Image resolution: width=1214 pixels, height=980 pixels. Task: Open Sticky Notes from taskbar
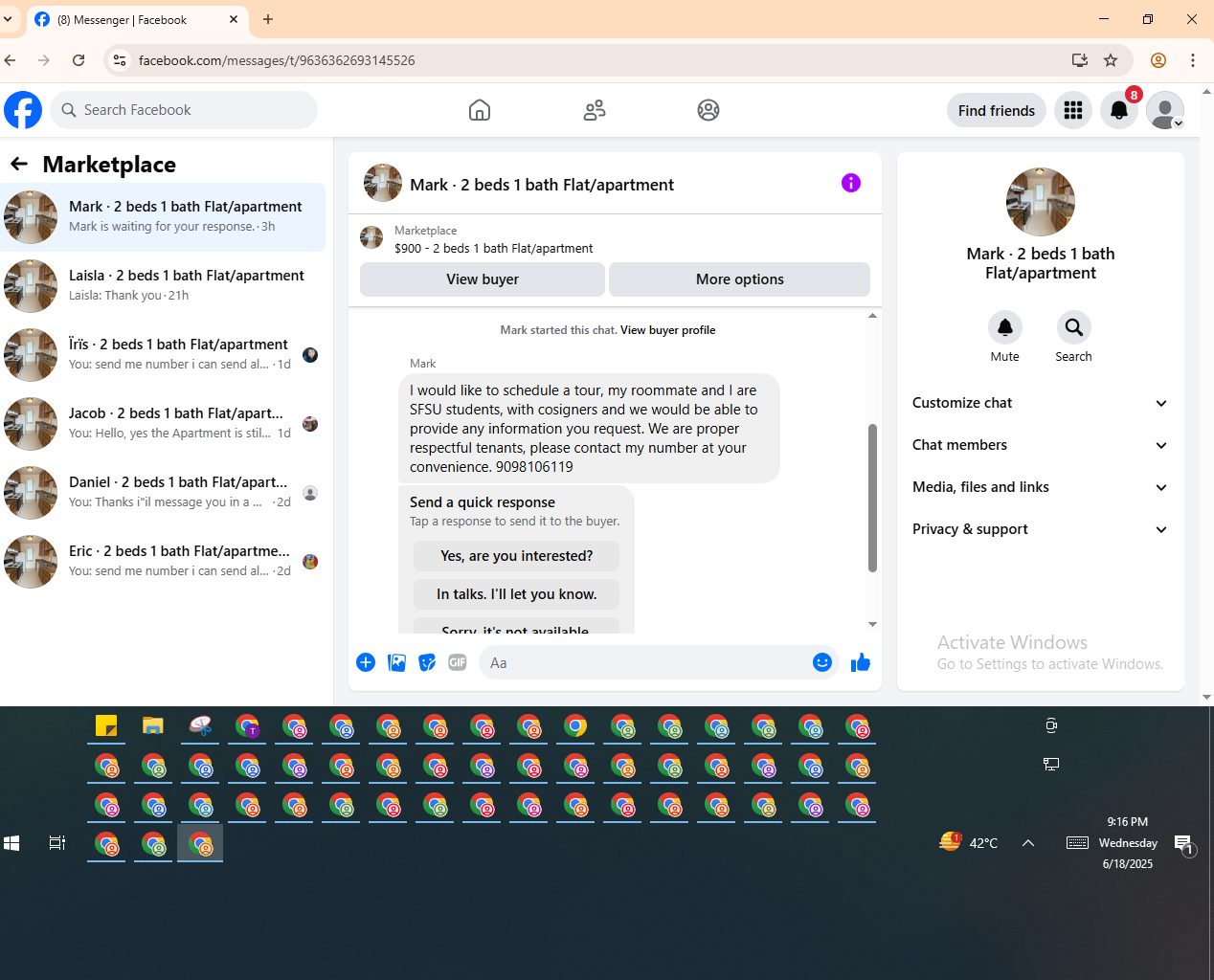click(x=106, y=726)
